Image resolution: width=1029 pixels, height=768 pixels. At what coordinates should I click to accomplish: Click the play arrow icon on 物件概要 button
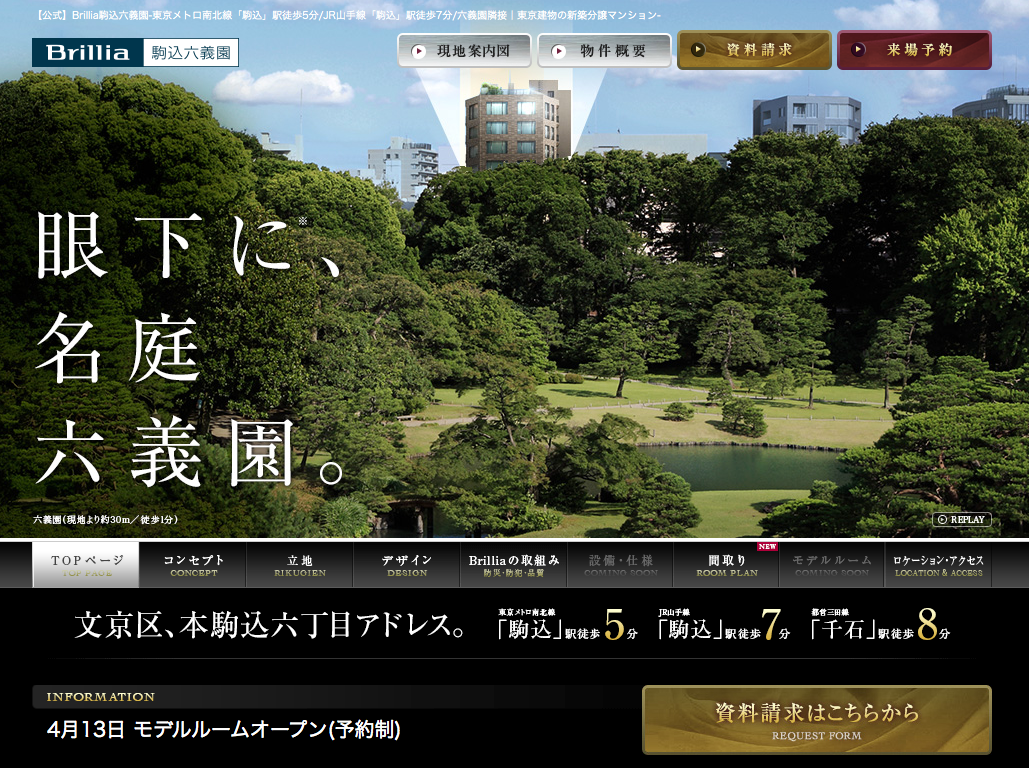click(x=559, y=51)
